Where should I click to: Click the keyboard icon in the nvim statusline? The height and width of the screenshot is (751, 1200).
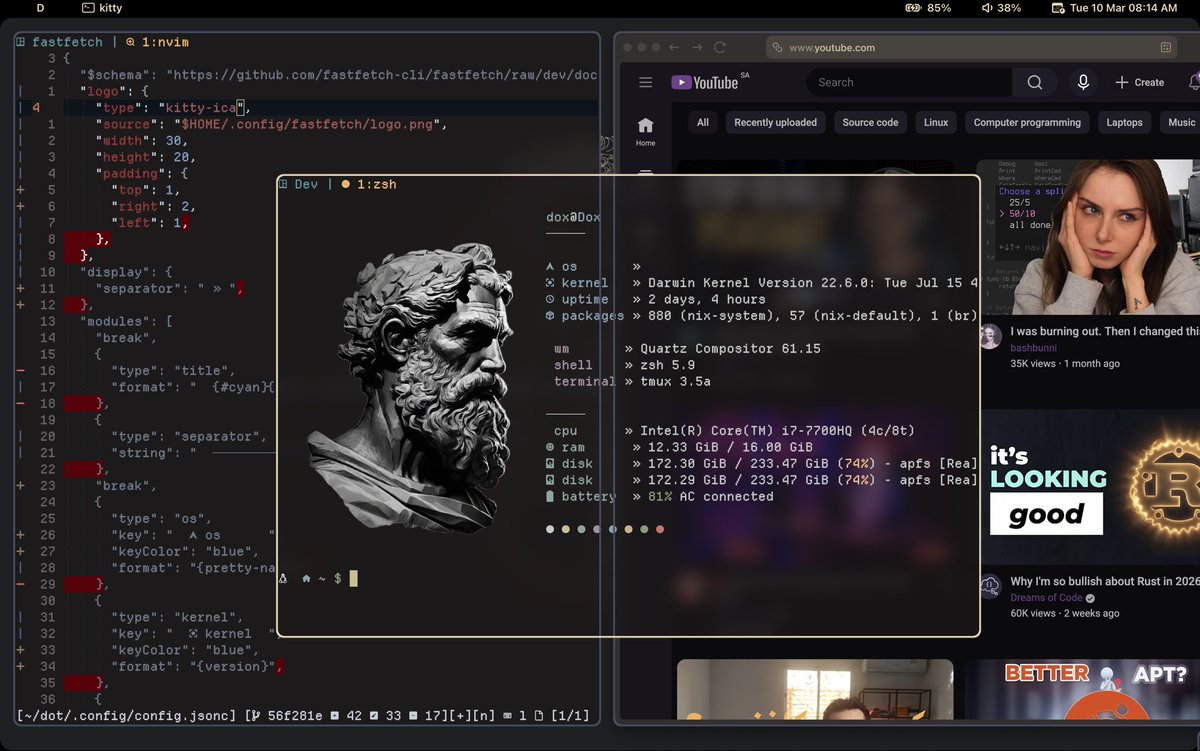[x=507, y=716]
